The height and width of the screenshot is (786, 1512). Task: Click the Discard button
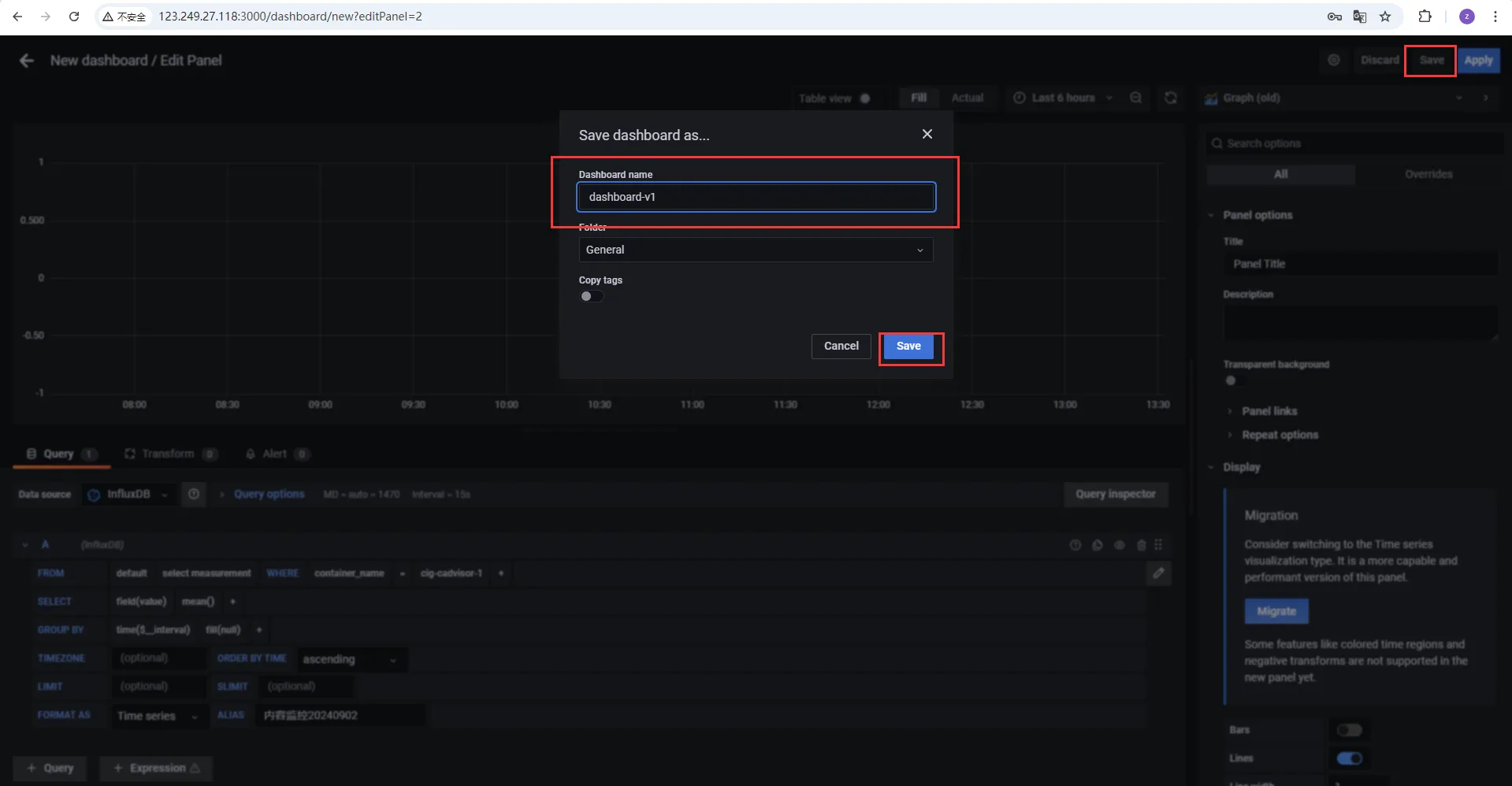[x=1380, y=60]
